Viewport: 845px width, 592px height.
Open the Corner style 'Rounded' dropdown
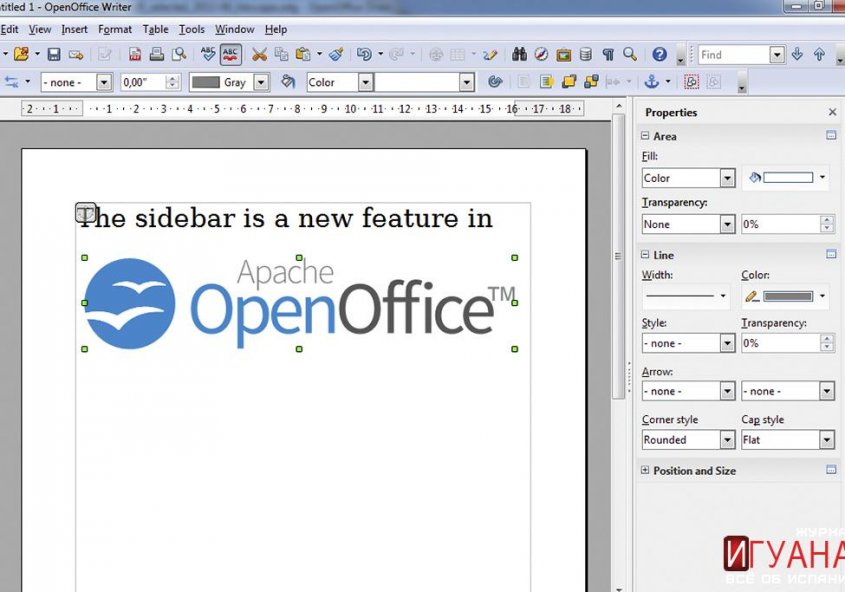728,440
